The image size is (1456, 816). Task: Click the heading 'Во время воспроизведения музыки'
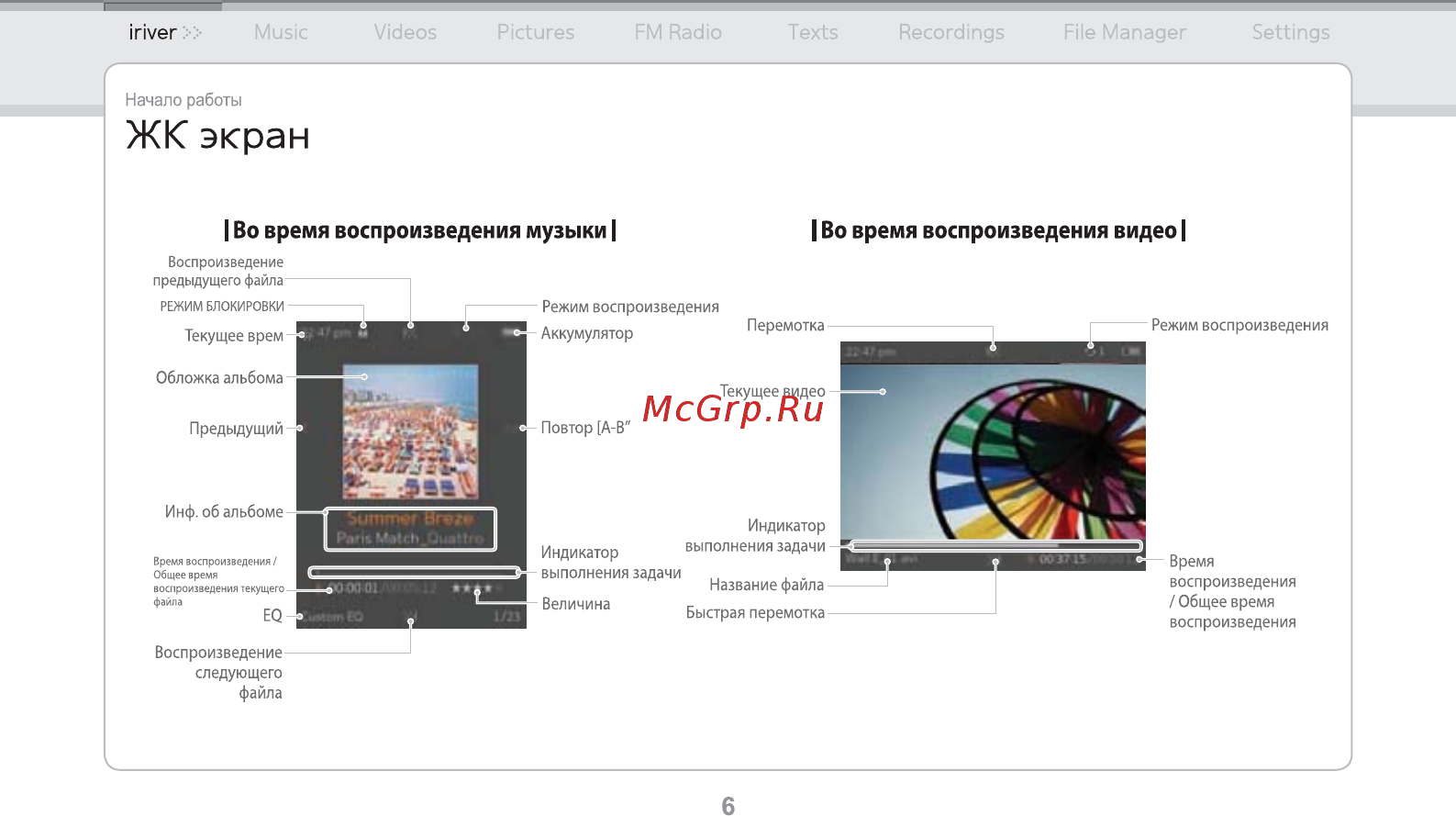click(420, 230)
